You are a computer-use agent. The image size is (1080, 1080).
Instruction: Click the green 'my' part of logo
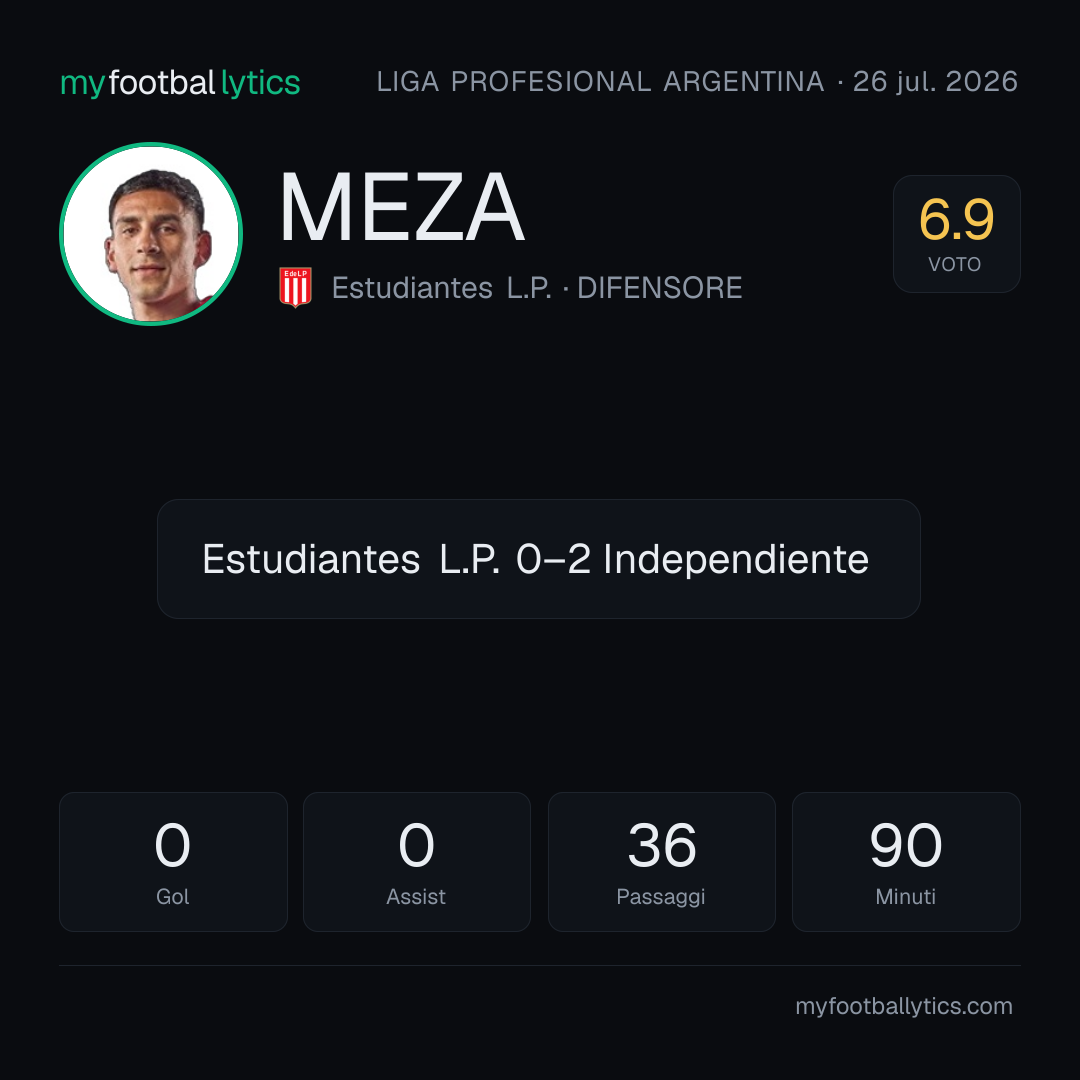pos(83,84)
